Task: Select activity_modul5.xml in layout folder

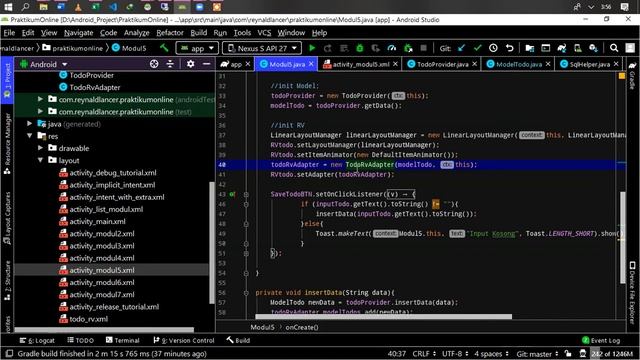Action: tap(102, 270)
